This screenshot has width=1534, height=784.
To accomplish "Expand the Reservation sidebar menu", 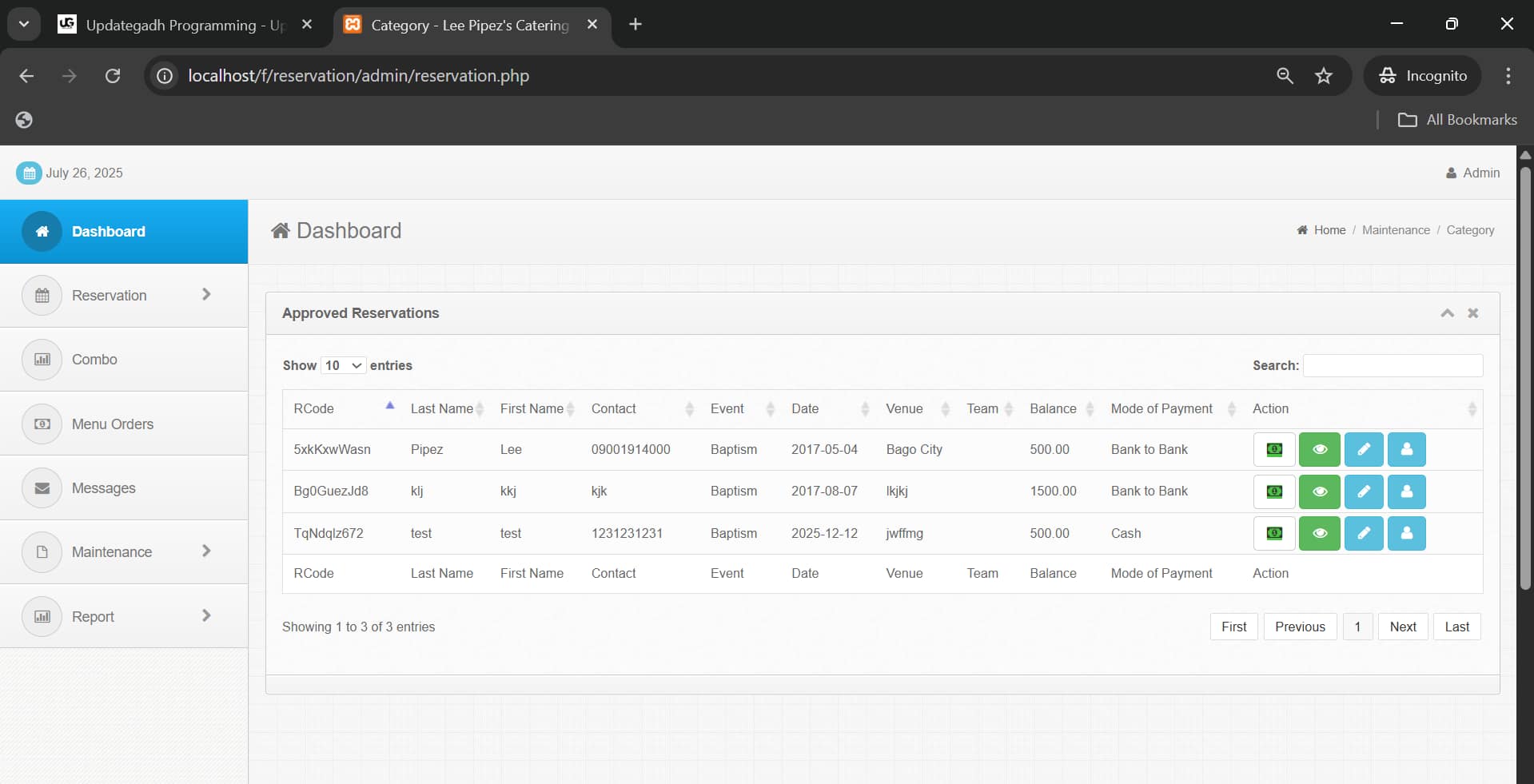I will coord(124,296).
